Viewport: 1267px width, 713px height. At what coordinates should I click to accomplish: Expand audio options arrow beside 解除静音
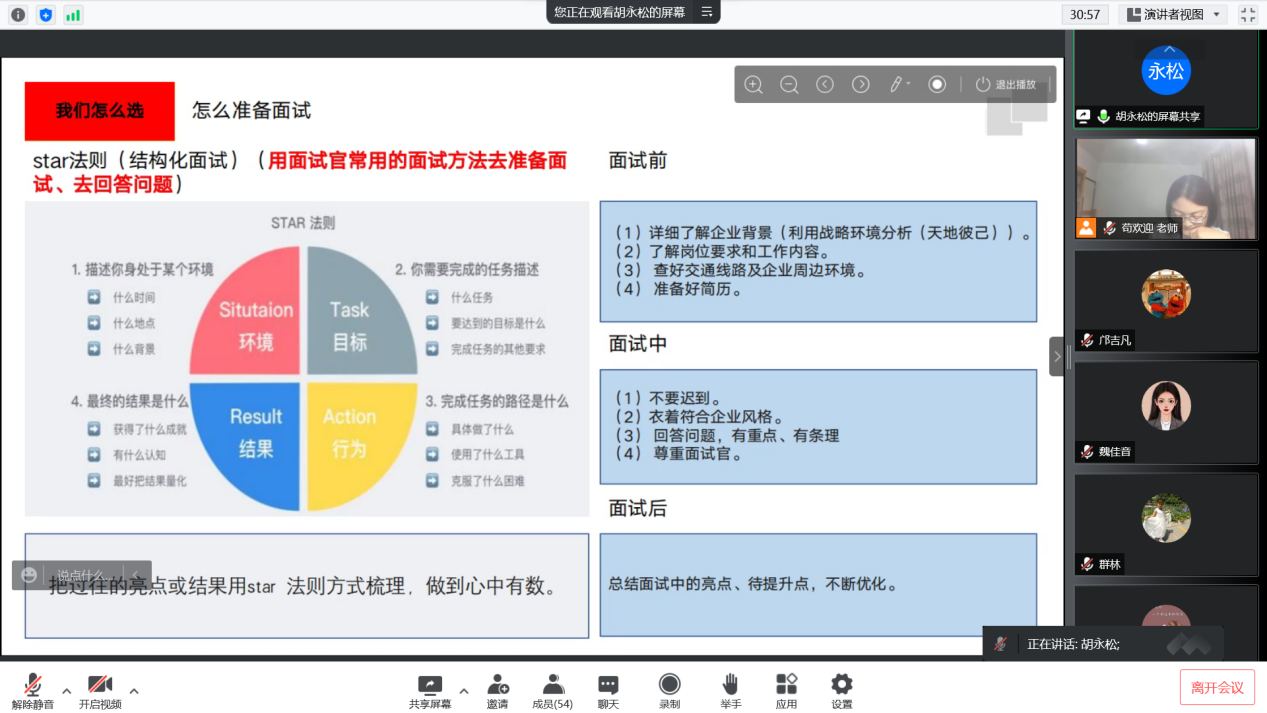point(67,690)
